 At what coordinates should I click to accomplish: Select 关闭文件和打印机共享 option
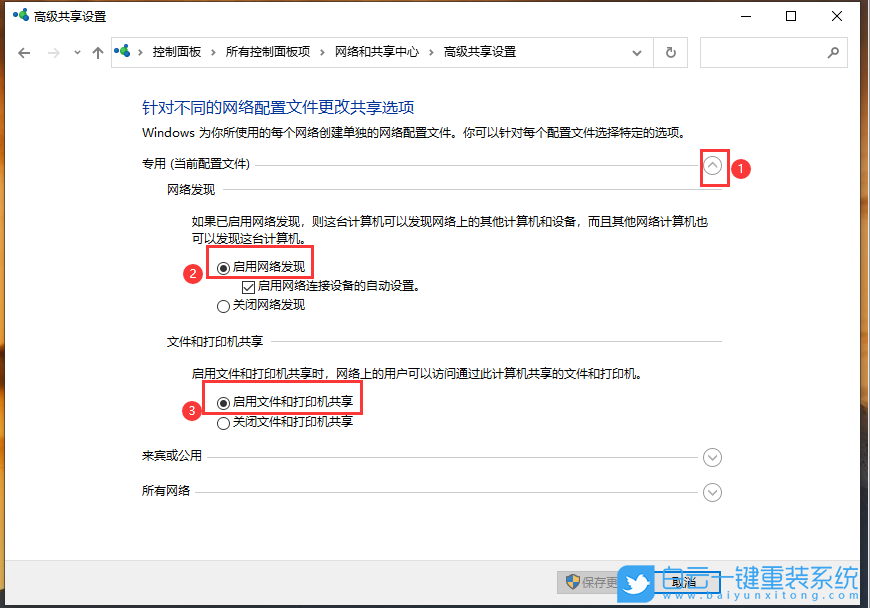pyautogui.click(x=223, y=421)
